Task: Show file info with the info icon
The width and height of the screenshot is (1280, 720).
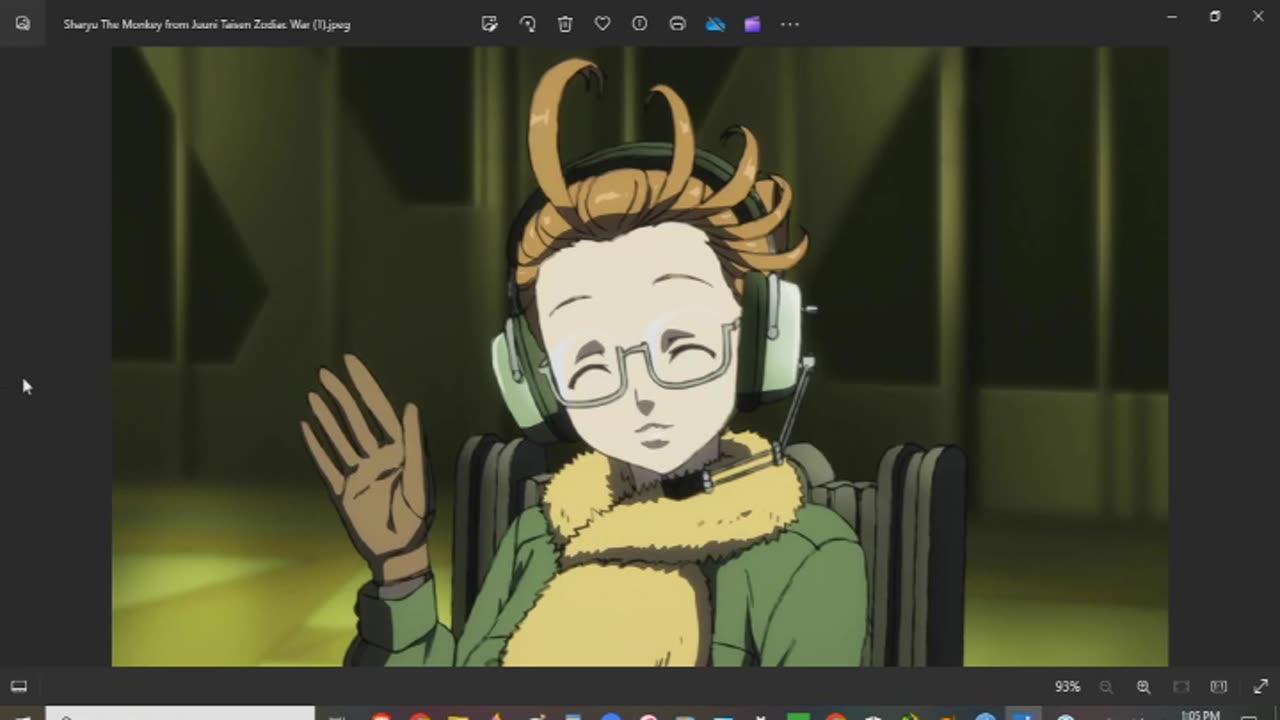Action: 640,24
